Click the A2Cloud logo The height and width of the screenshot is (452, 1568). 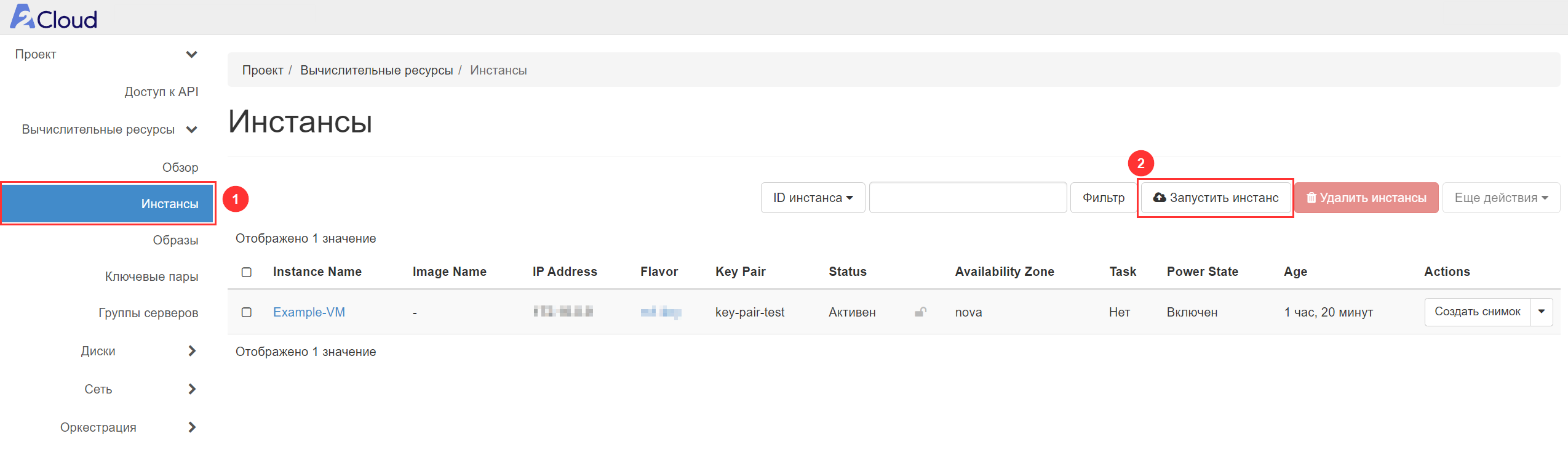[54, 17]
